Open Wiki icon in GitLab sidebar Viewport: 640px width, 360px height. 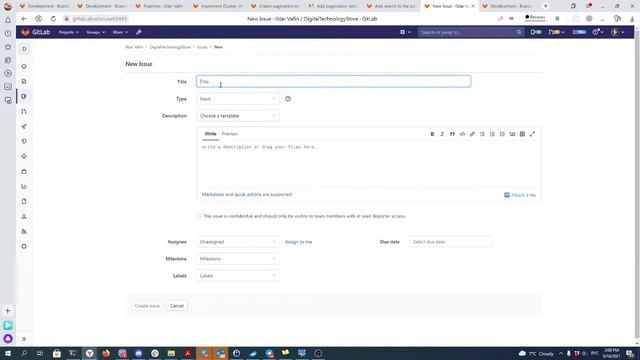[24, 201]
